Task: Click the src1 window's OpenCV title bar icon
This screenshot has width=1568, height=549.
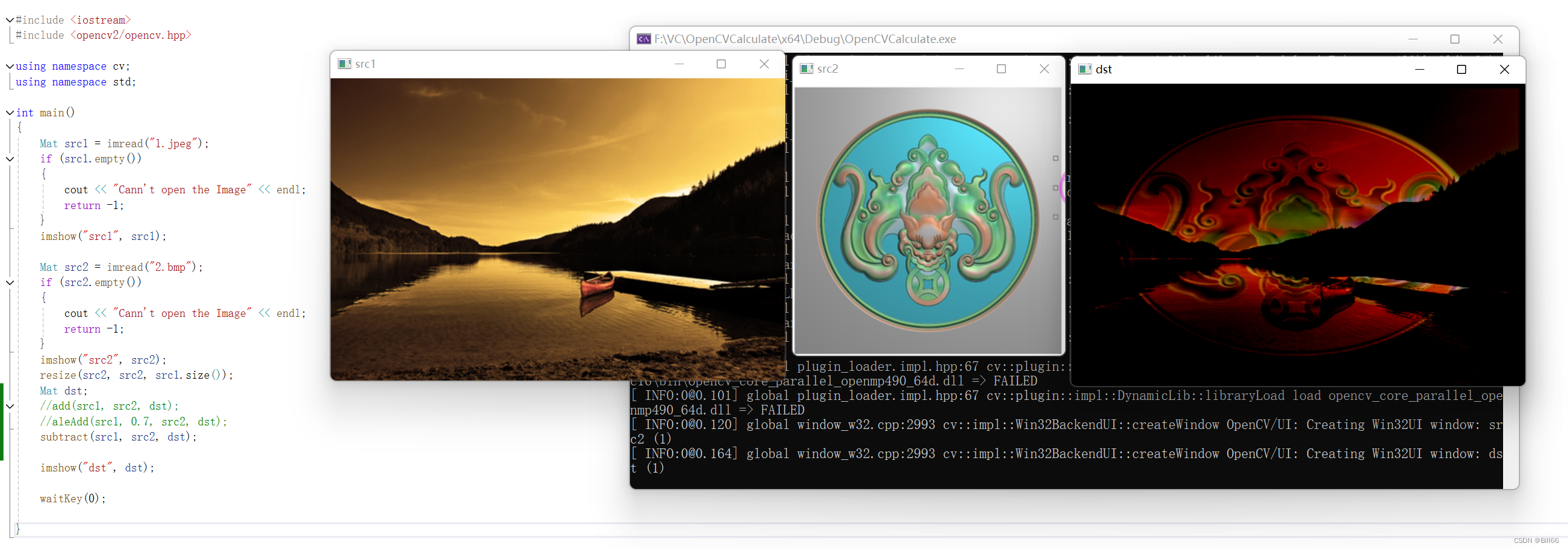Action: point(345,63)
